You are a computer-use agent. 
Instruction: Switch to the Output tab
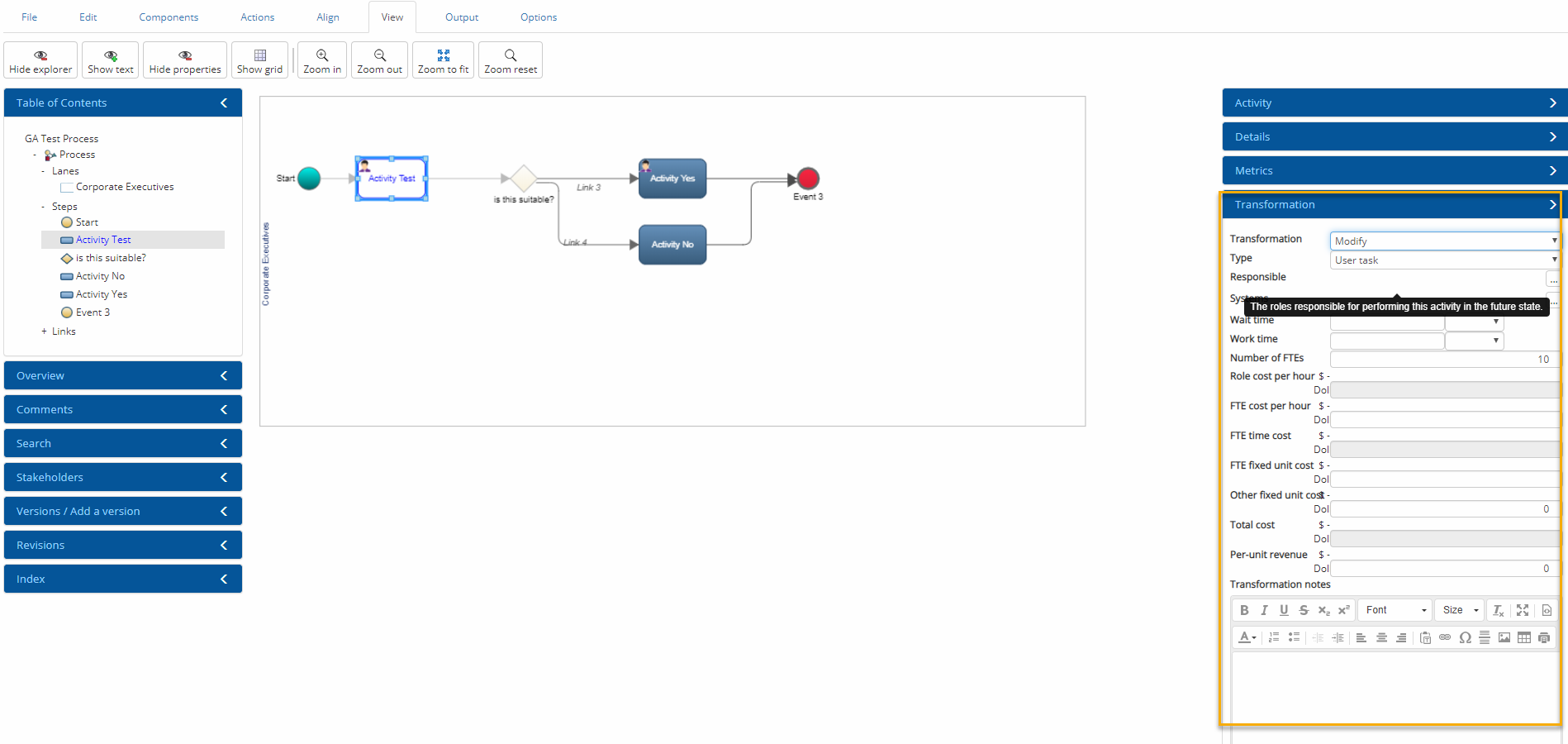pyautogui.click(x=462, y=17)
